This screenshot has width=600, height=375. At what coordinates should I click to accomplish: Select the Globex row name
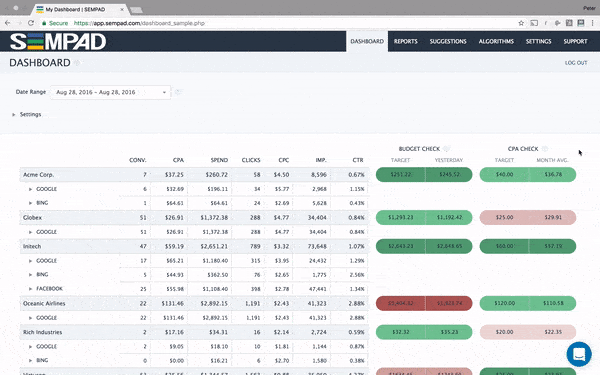click(x=32, y=217)
